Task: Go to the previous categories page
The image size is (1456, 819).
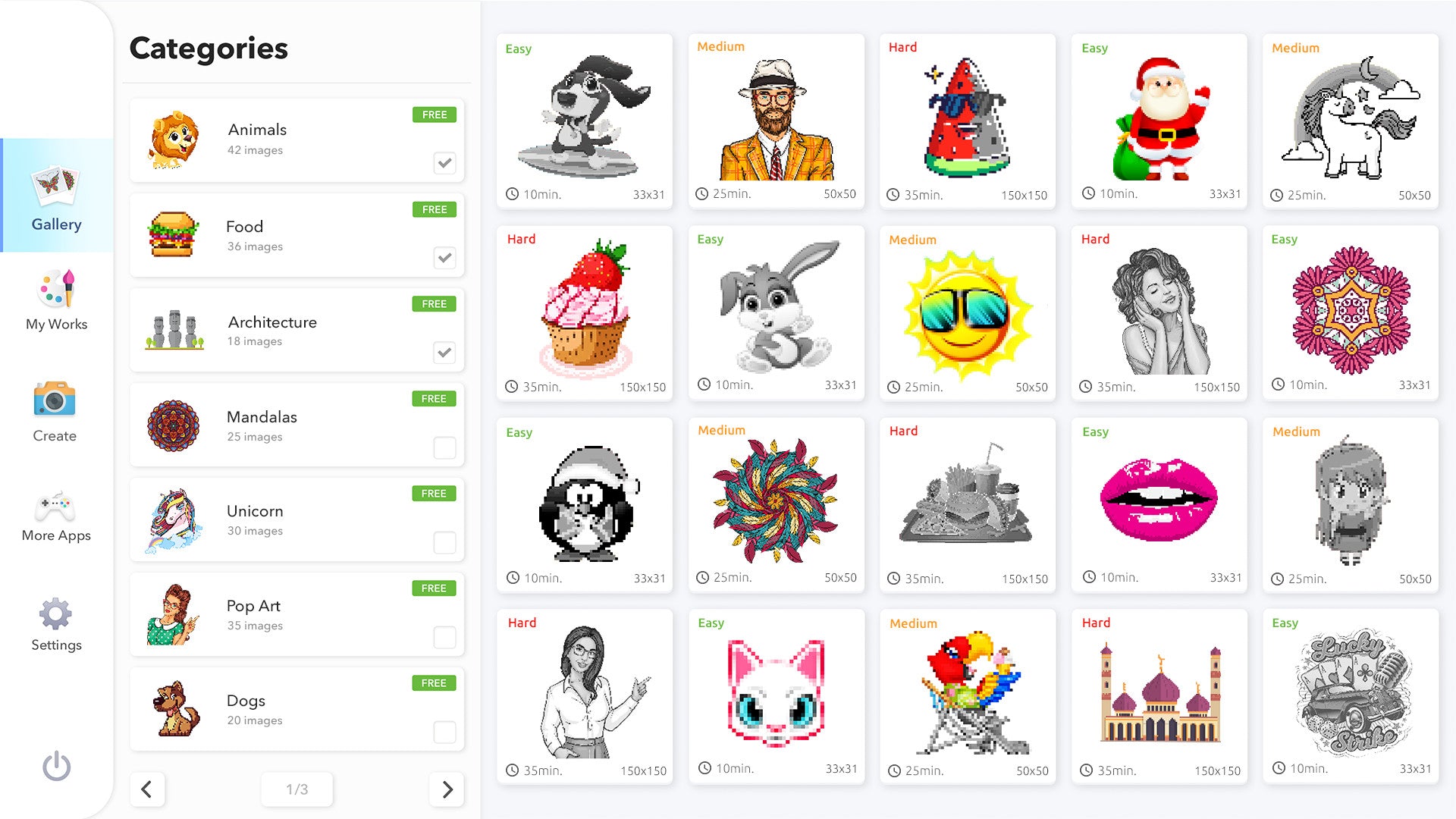Action: point(147,789)
